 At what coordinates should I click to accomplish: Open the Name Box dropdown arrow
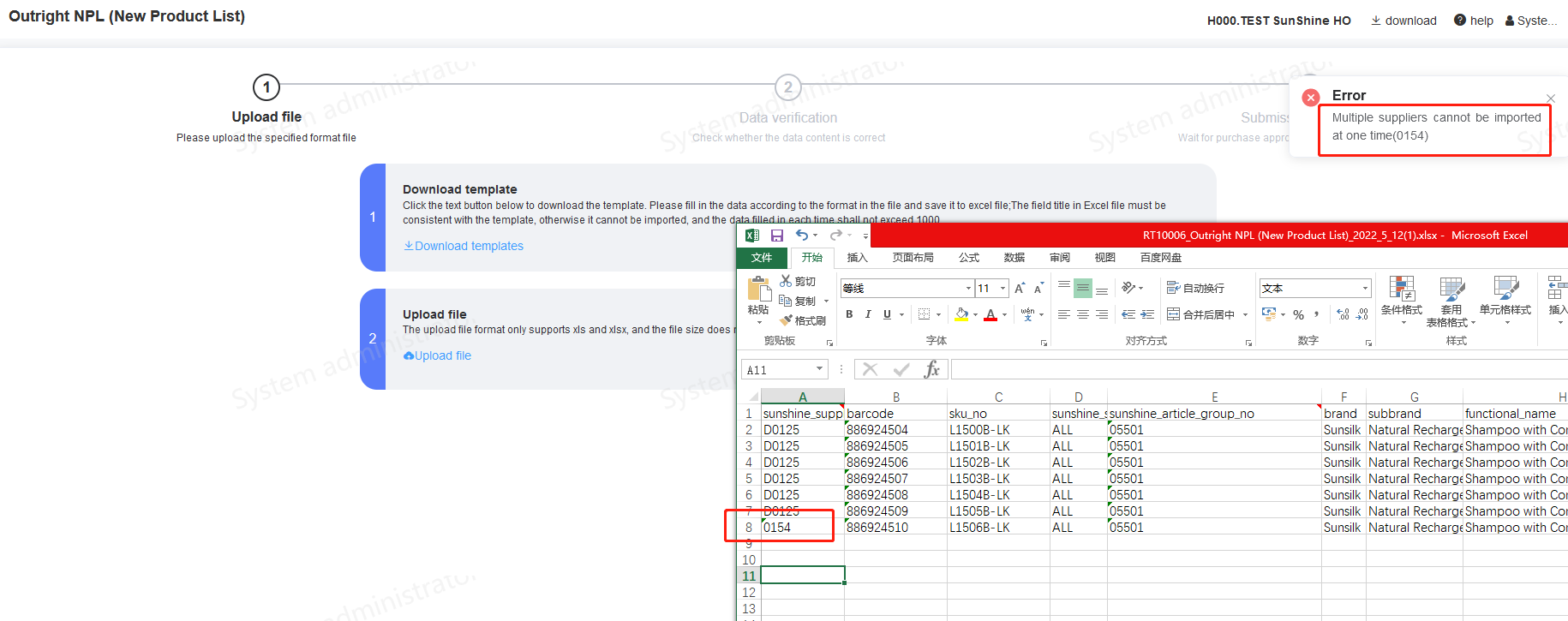[819, 369]
